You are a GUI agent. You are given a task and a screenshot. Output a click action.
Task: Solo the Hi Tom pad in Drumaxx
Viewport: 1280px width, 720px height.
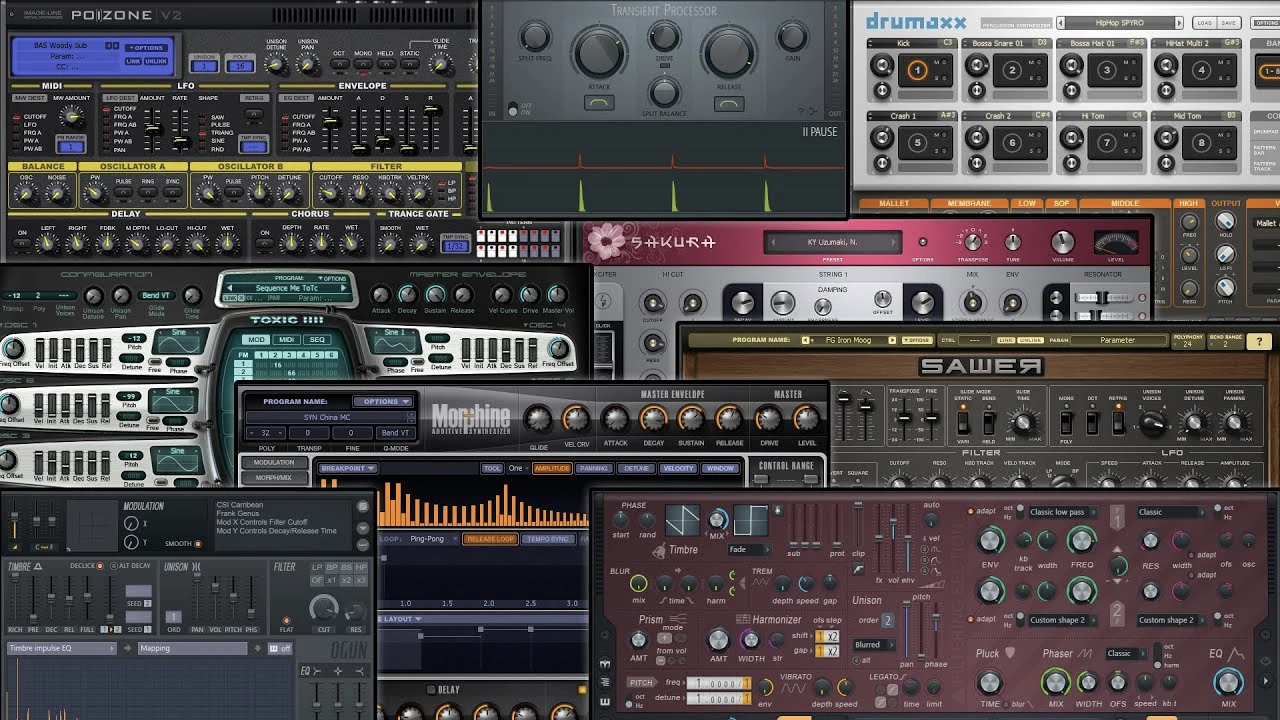(x=1132, y=150)
